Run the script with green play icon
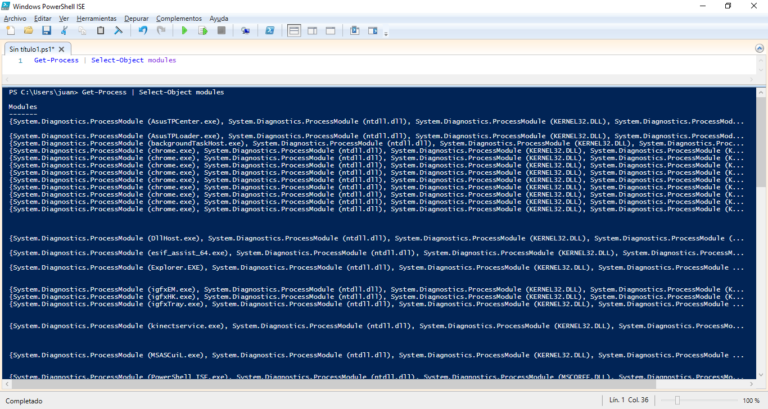The image size is (768, 409). coord(184,30)
